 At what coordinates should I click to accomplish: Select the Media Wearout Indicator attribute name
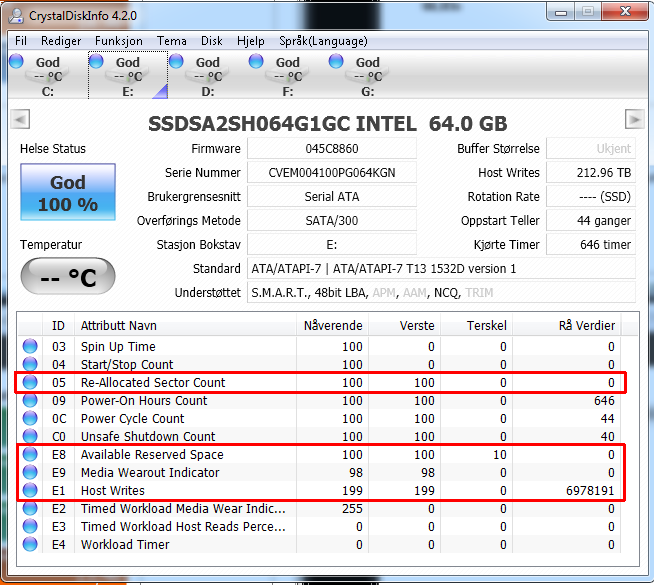[150, 472]
